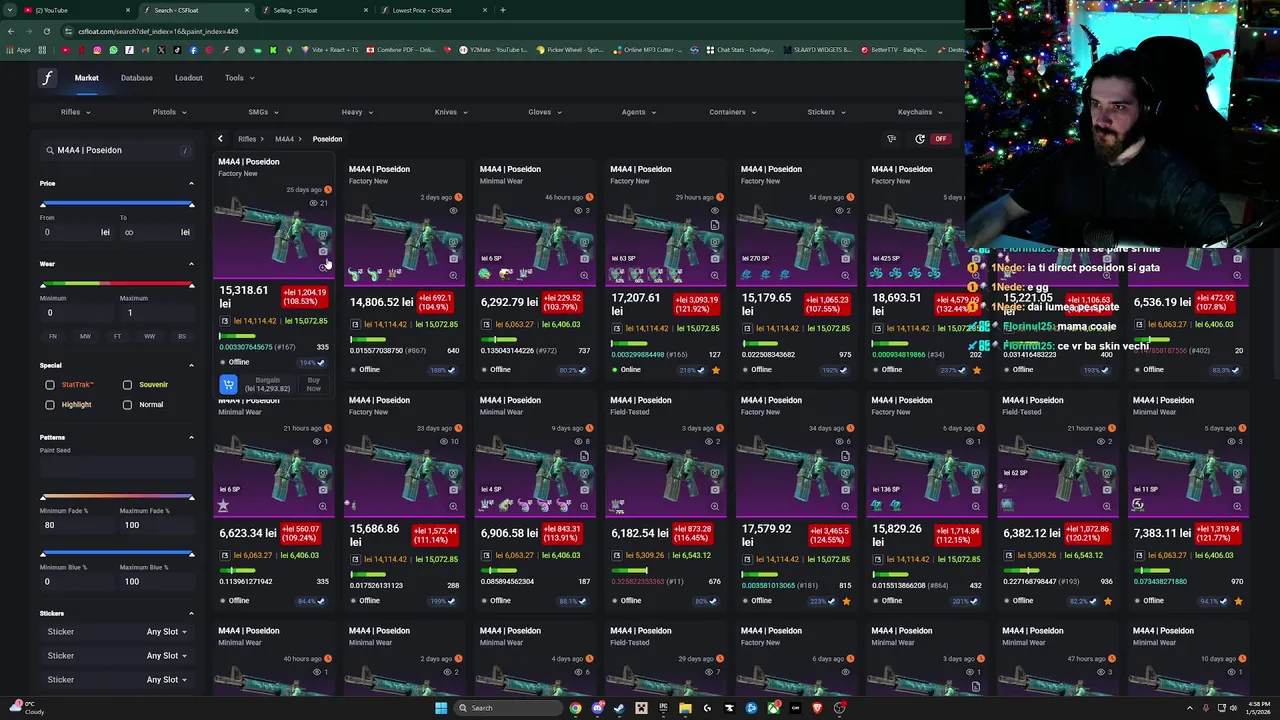
Task: Go back using the breadcrumb arrow
Action: tap(220, 139)
